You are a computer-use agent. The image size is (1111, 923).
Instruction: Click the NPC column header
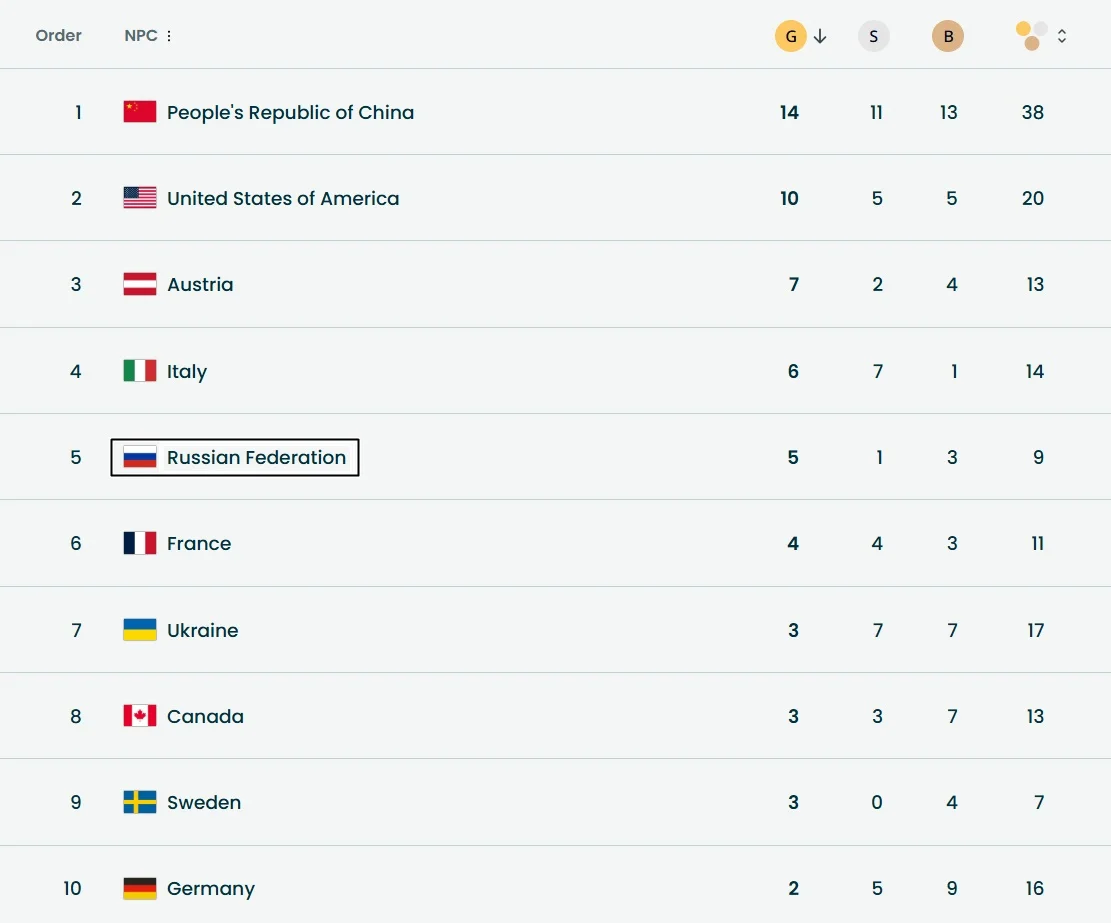[x=141, y=36]
